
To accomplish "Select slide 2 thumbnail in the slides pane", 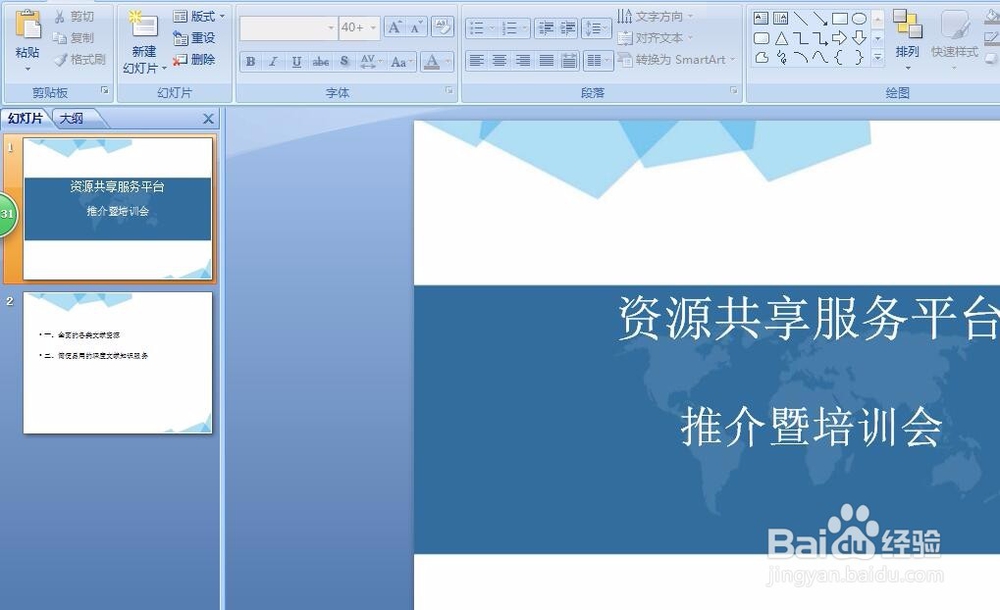I will tap(117, 362).
